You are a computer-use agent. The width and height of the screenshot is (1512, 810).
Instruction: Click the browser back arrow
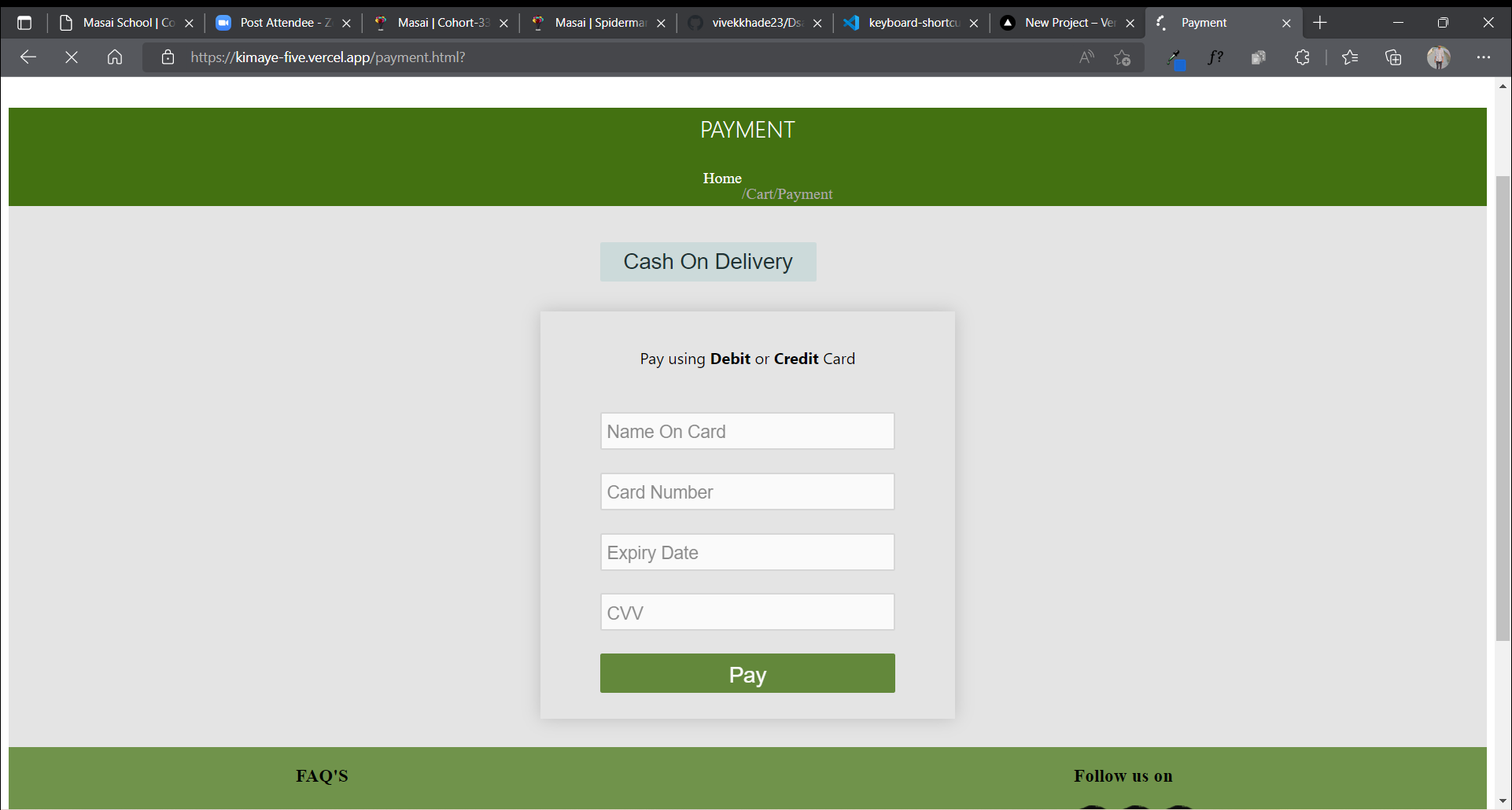(x=28, y=57)
